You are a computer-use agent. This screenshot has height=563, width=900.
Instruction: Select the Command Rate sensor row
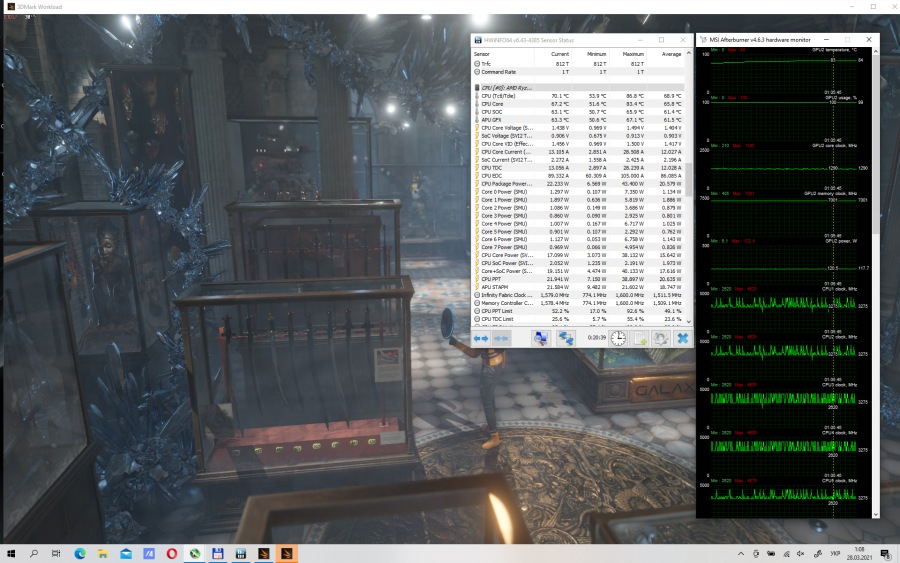(578, 72)
